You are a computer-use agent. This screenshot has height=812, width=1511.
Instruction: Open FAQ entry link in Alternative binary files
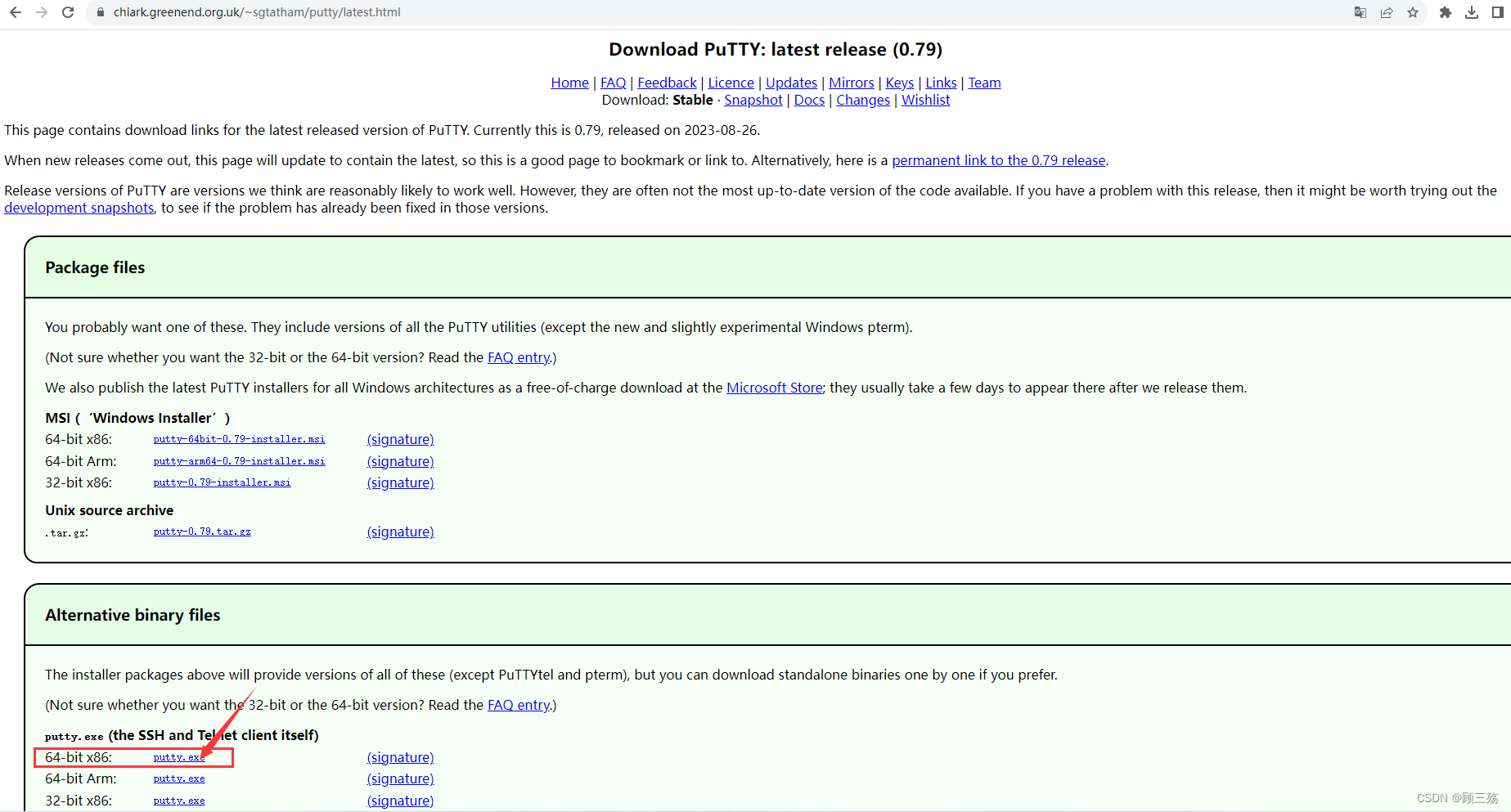(519, 705)
